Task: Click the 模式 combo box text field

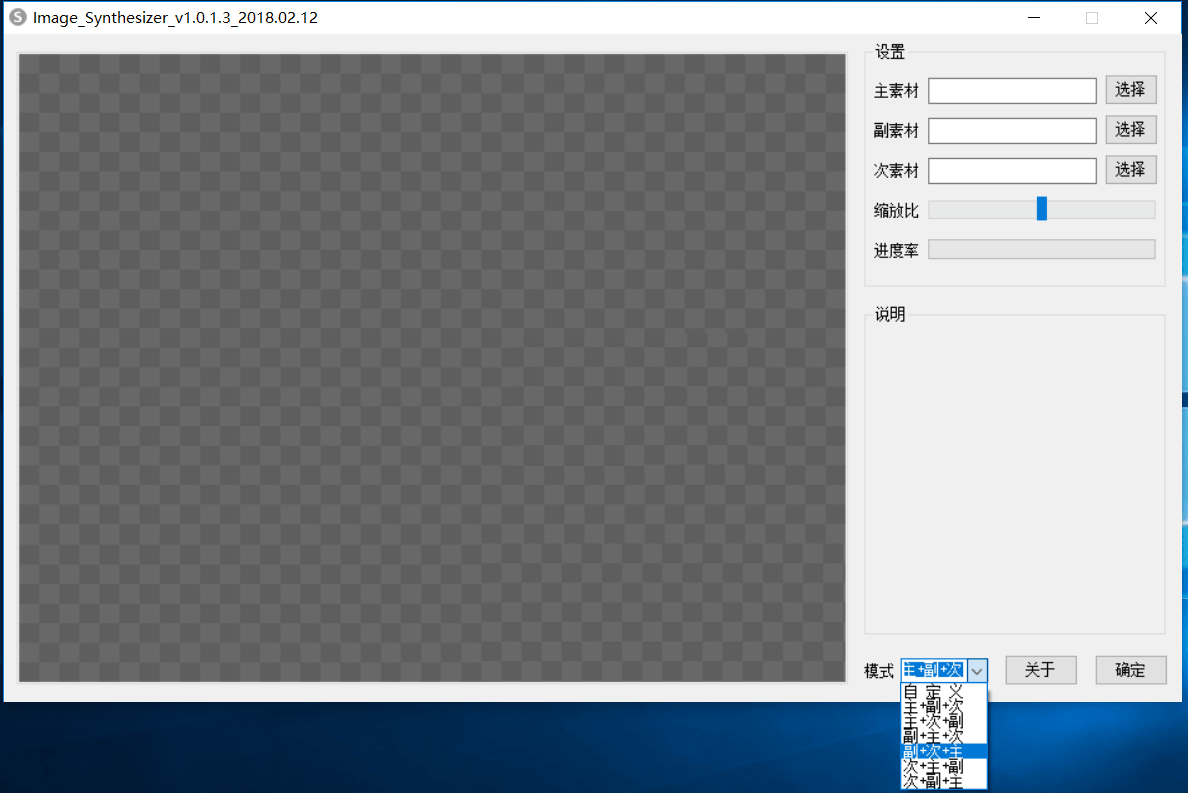Action: pos(933,671)
